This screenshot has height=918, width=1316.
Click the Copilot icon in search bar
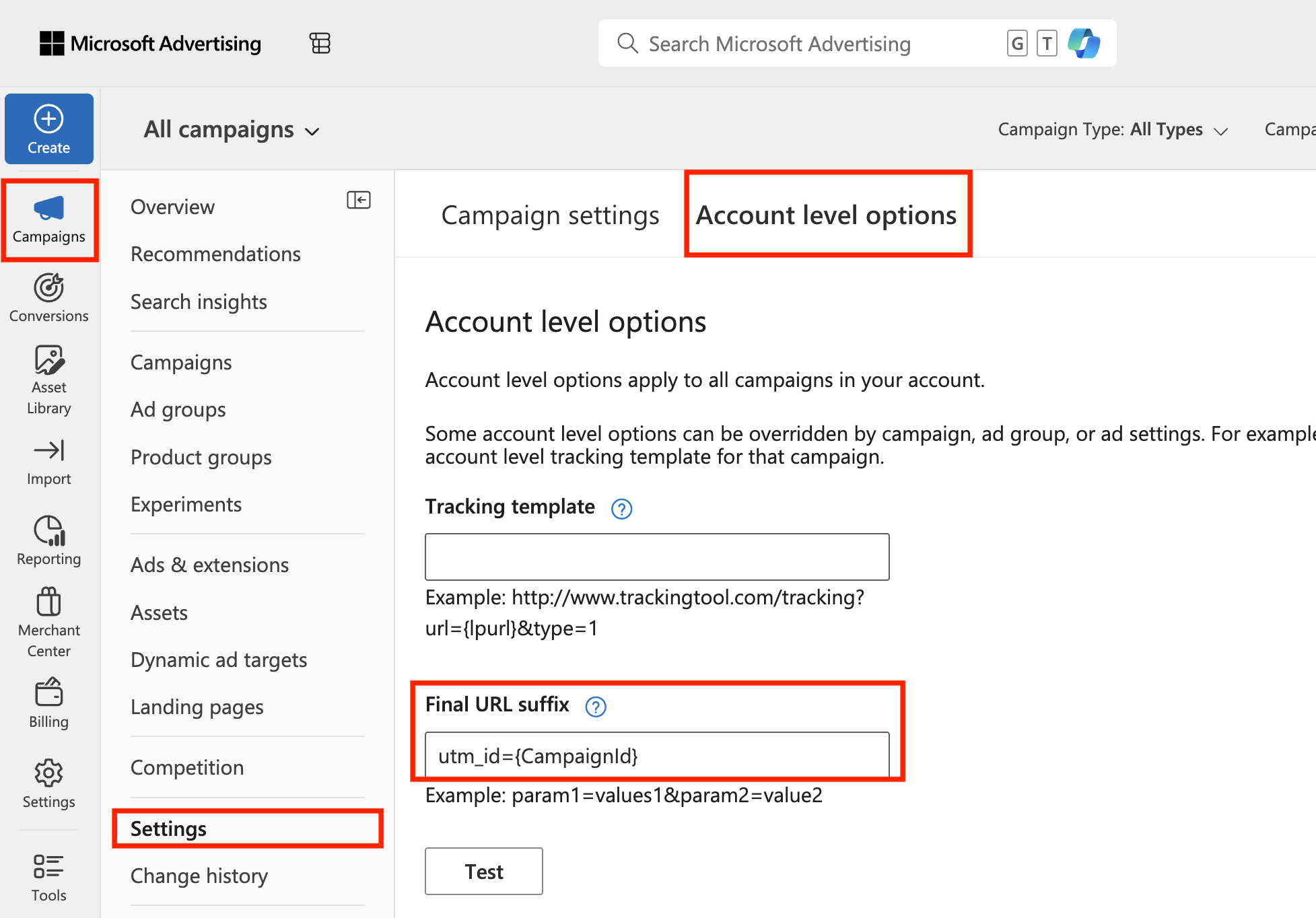[x=1083, y=44]
